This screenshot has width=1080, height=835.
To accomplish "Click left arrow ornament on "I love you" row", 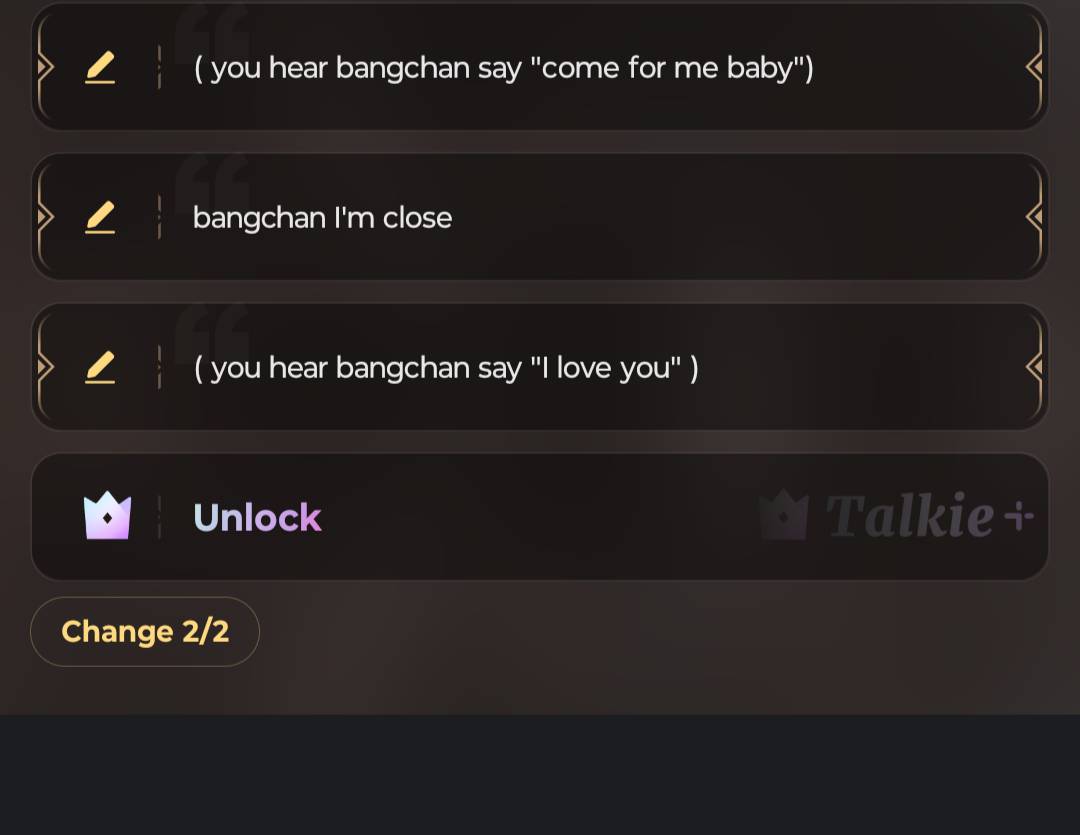I will (45, 367).
